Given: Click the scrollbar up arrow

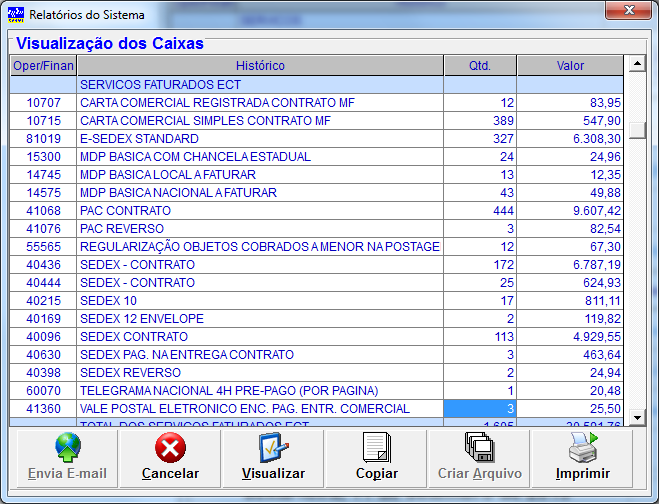Looking at the screenshot, I should click(637, 63).
